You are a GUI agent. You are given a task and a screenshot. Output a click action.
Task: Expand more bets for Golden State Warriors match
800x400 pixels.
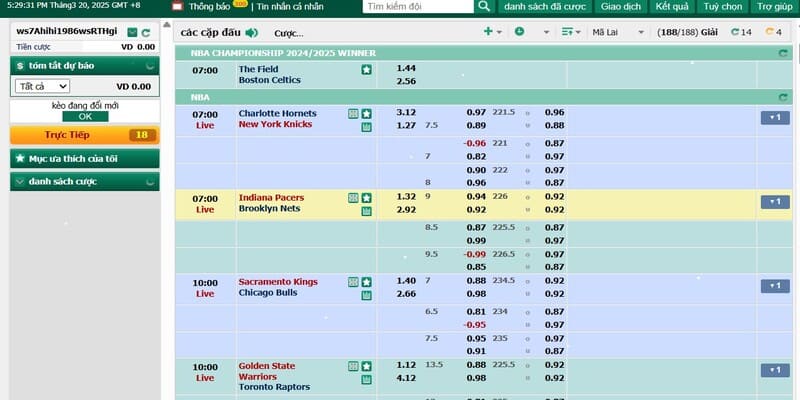click(775, 370)
